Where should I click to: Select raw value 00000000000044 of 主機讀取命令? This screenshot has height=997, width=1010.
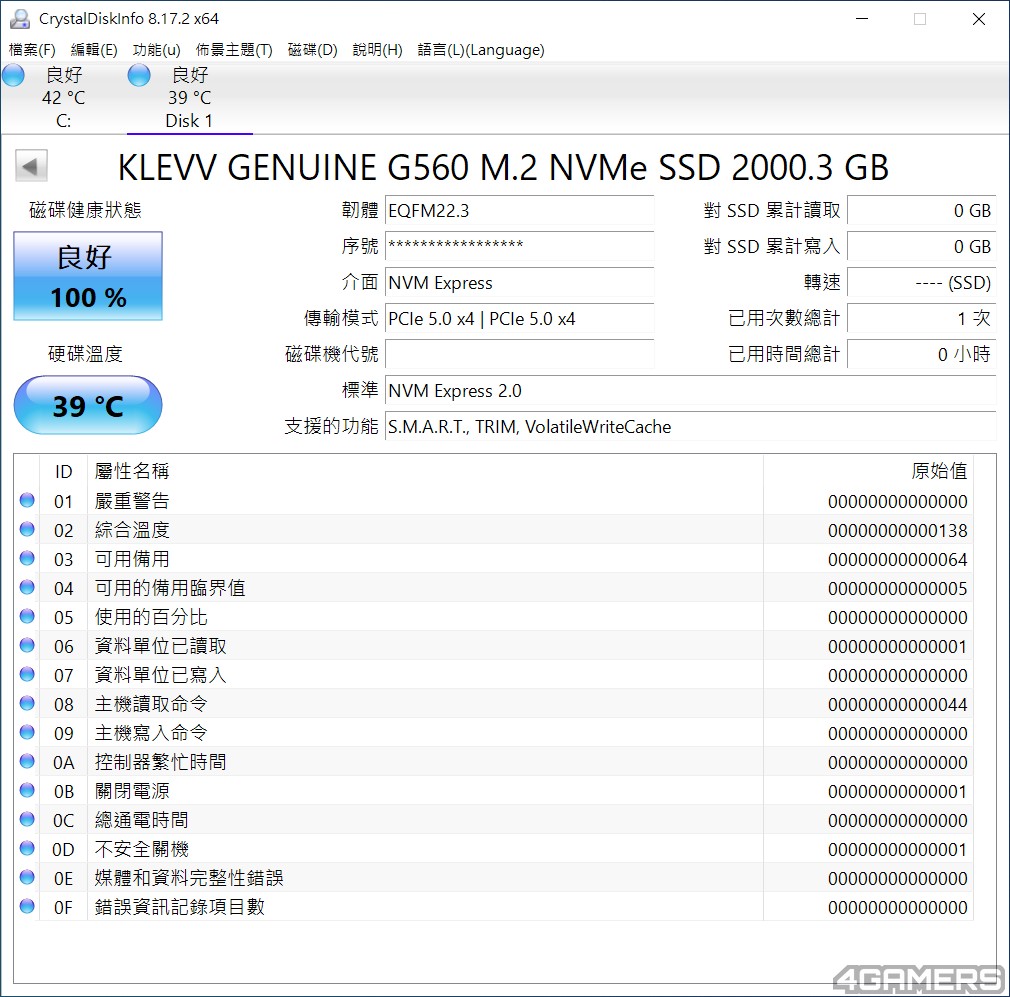pos(897,705)
